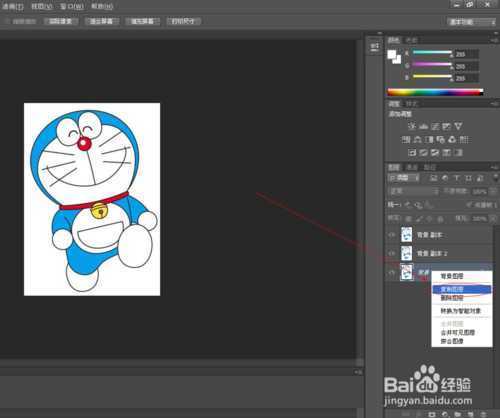Click the add layer mask icon
The width and height of the screenshot is (500, 418).
pyautogui.click(x=432, y=414)
